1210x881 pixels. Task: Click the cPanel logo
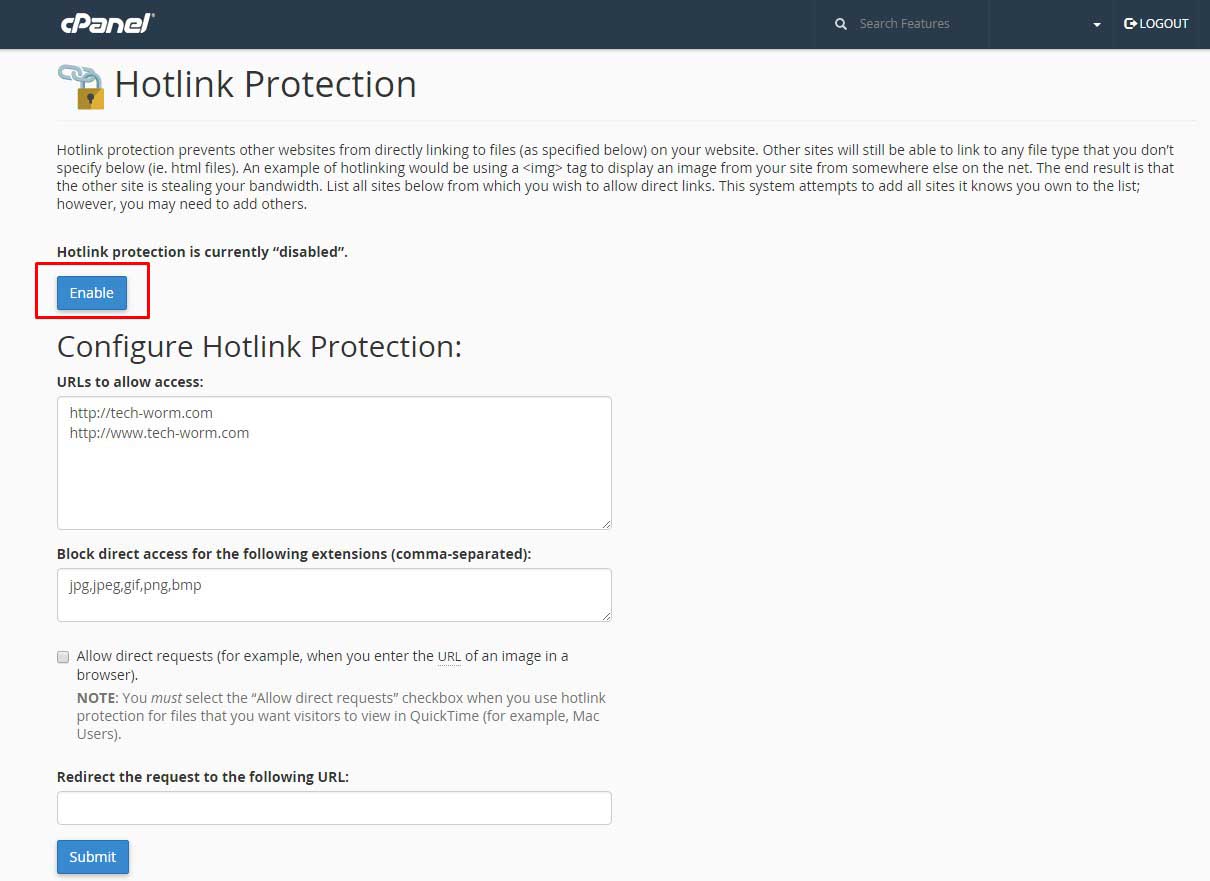107,24
